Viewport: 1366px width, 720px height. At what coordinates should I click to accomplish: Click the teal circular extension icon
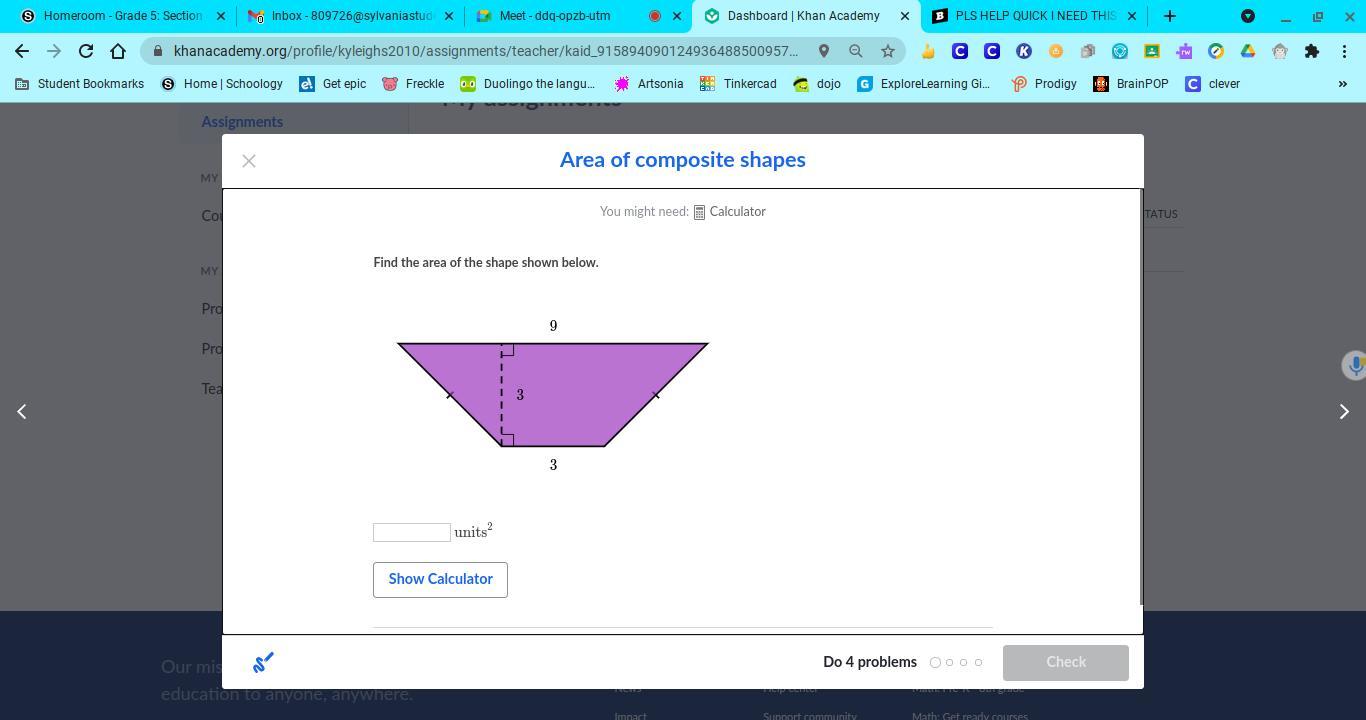click(x=1120, y=51)
